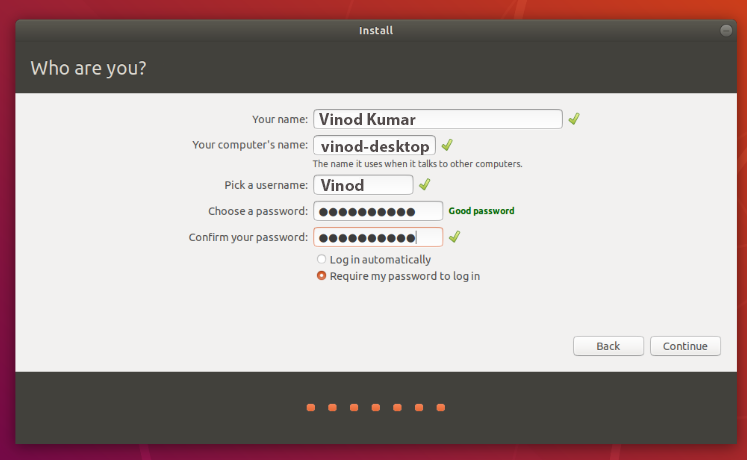The width and height of the screenshot is (747, 460).
Task: Click the 'Confirm your password:' label
Action: (248, 237)
